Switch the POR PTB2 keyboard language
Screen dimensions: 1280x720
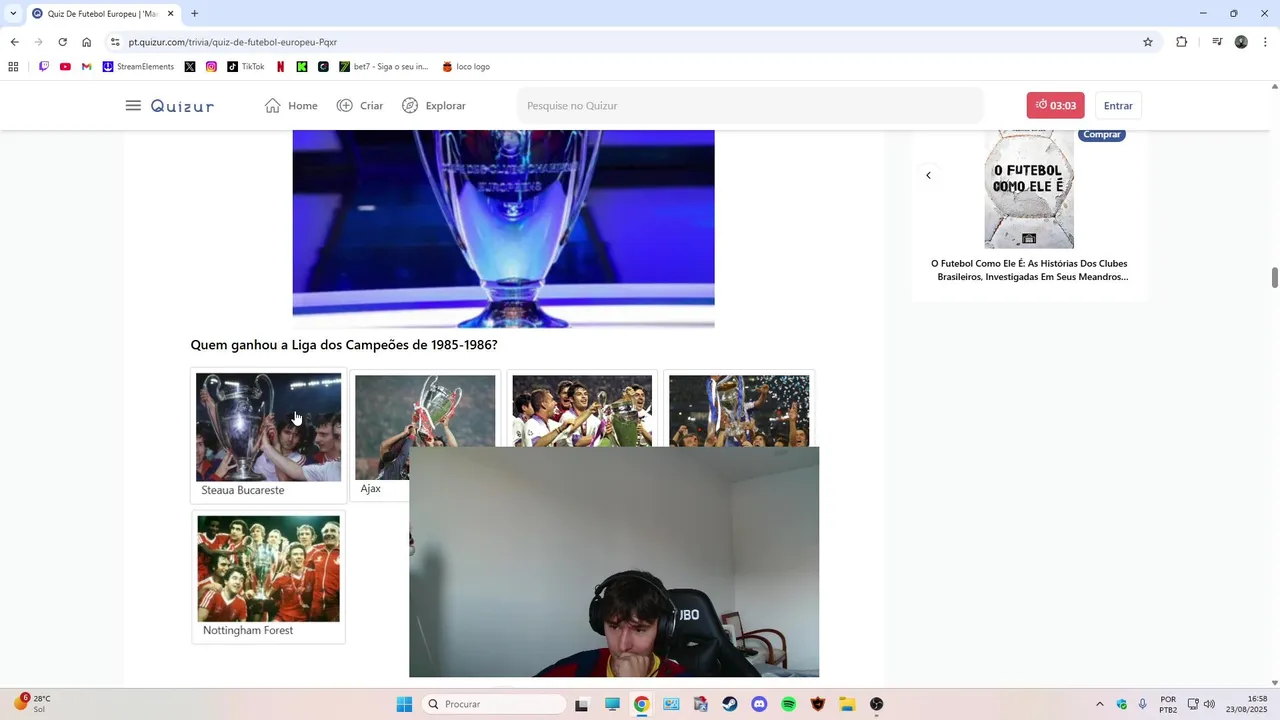point(1168,704)
